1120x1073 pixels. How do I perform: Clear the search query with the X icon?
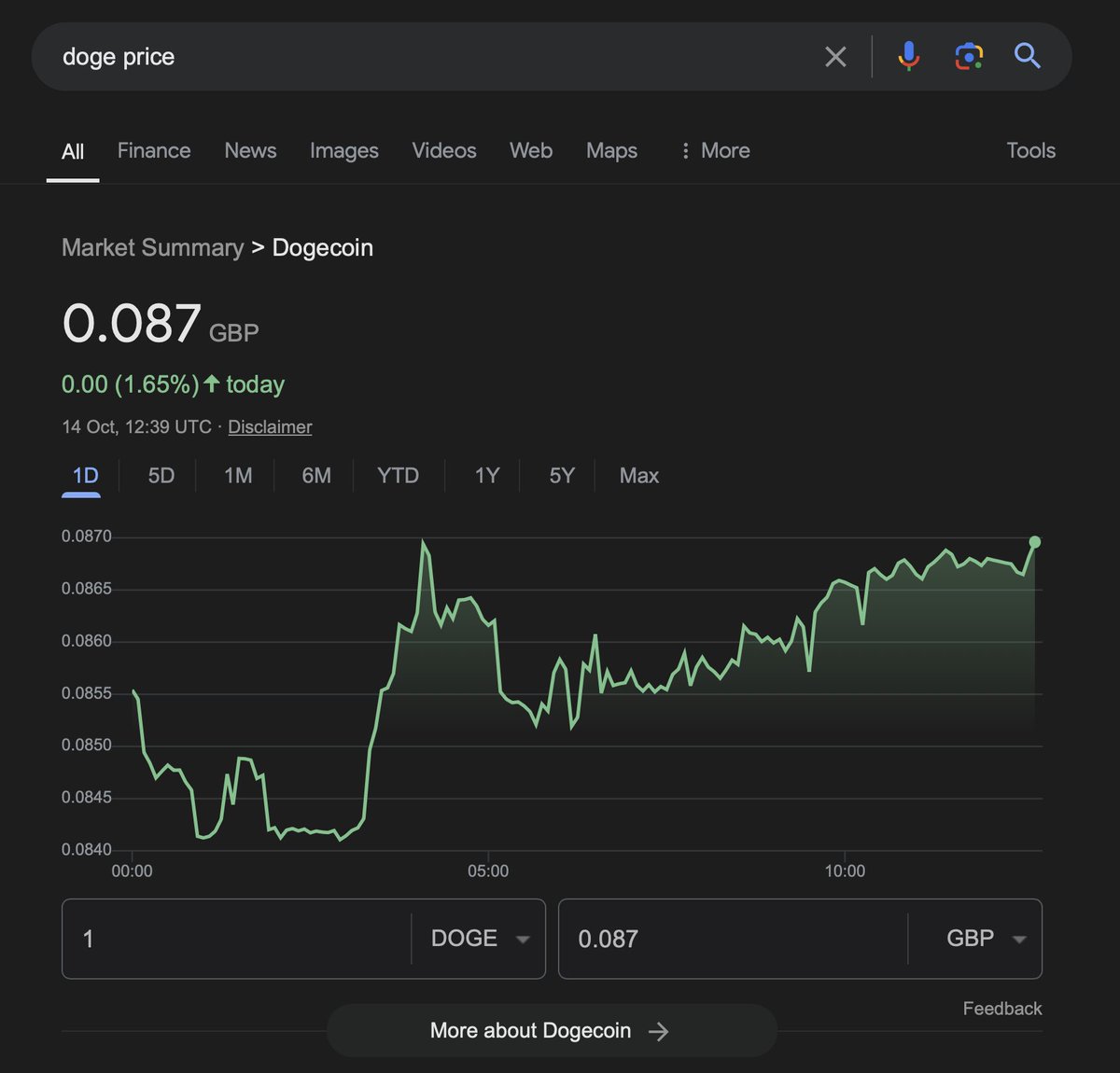tap(835, 56)
